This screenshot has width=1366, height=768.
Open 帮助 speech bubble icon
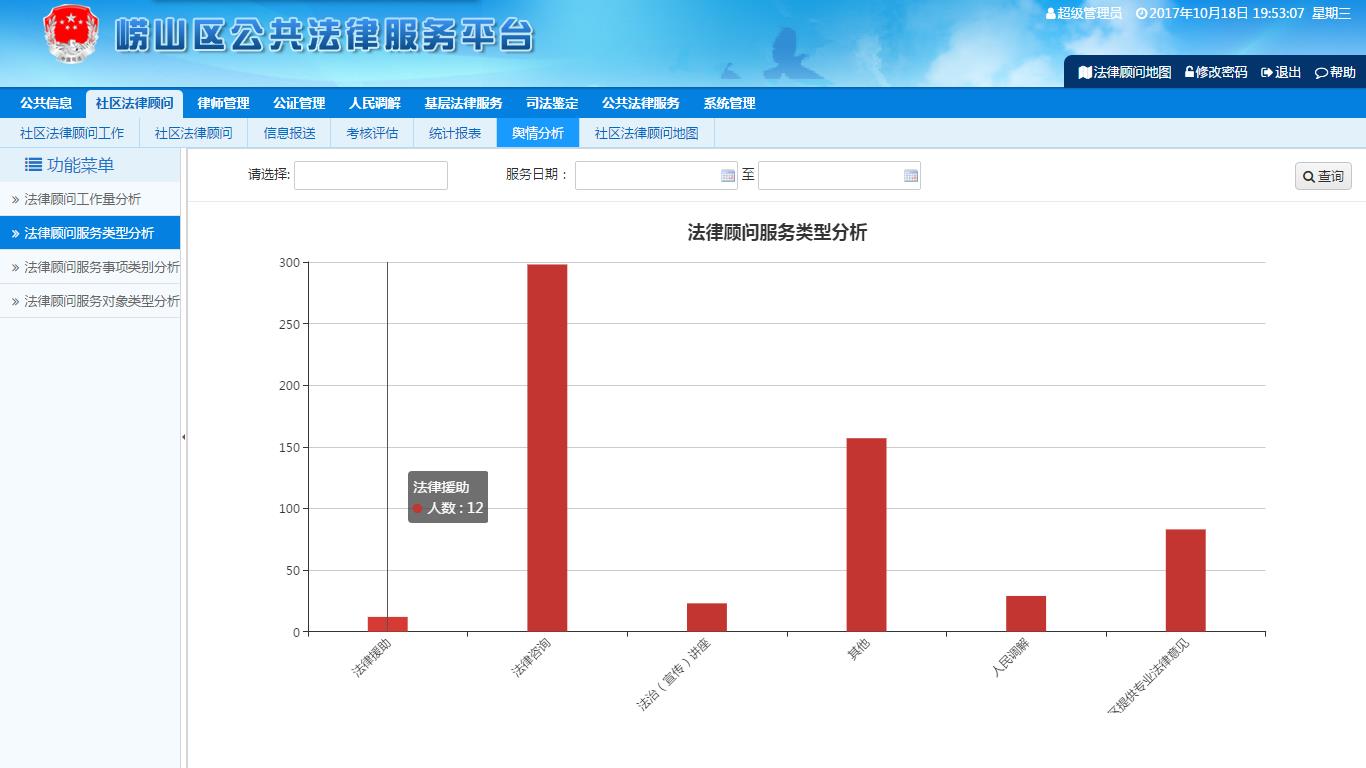(x=1321, y=73)
